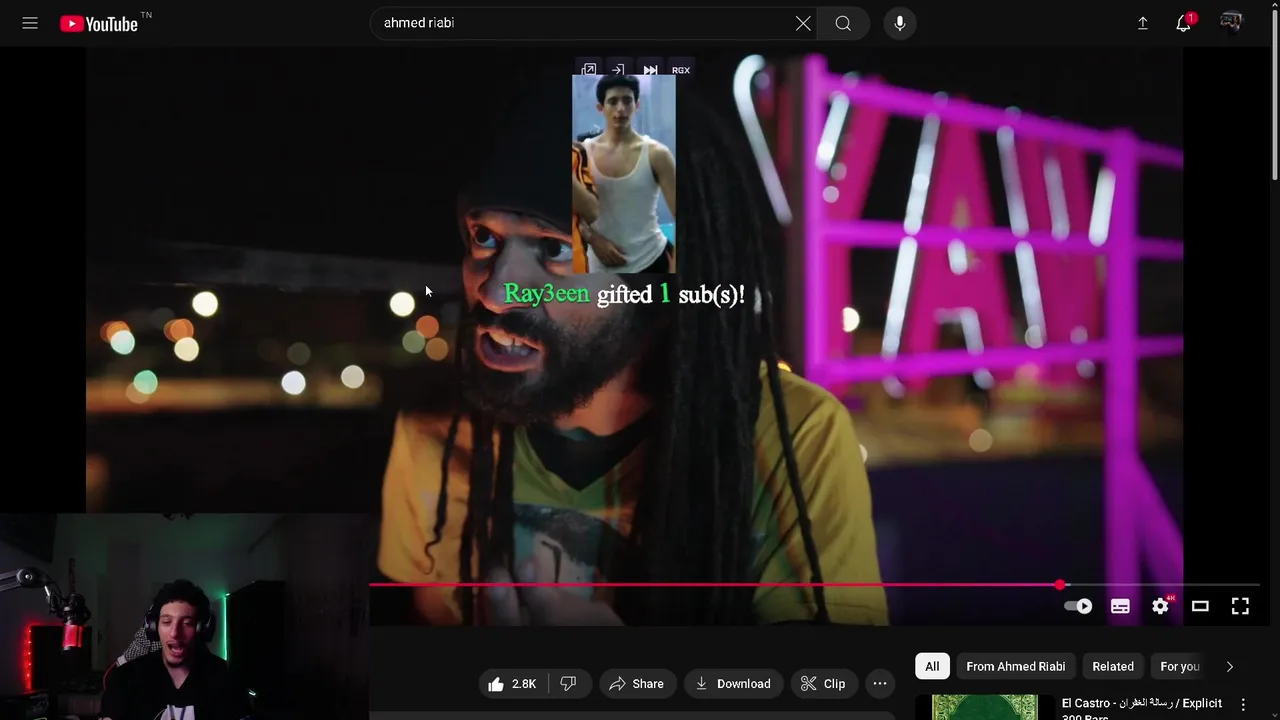
Task: Select the Related chip
Action: pos(1113,666)
